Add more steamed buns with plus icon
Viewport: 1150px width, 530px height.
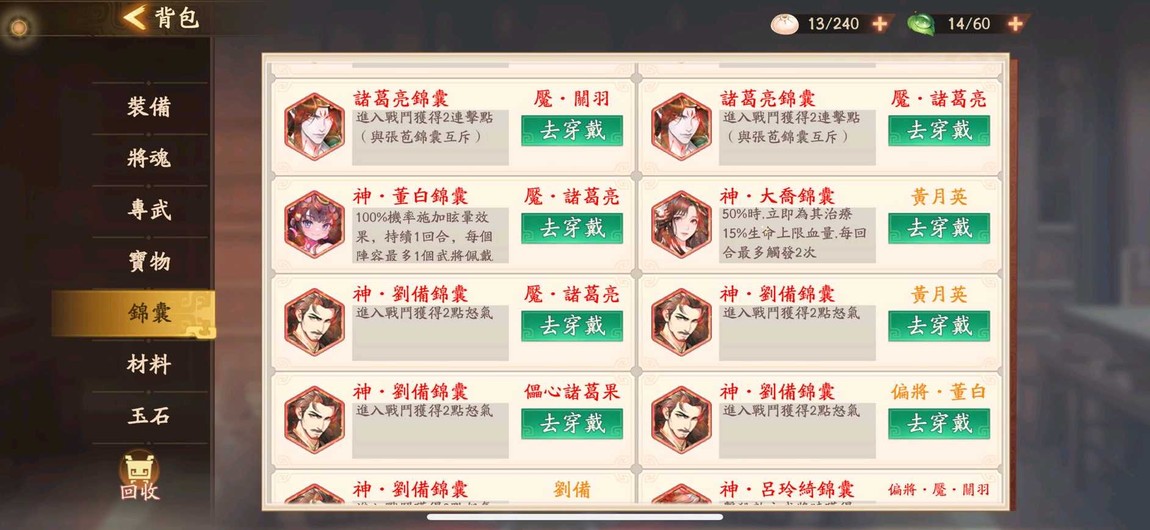pyautogui.click(x=879, y=24)
